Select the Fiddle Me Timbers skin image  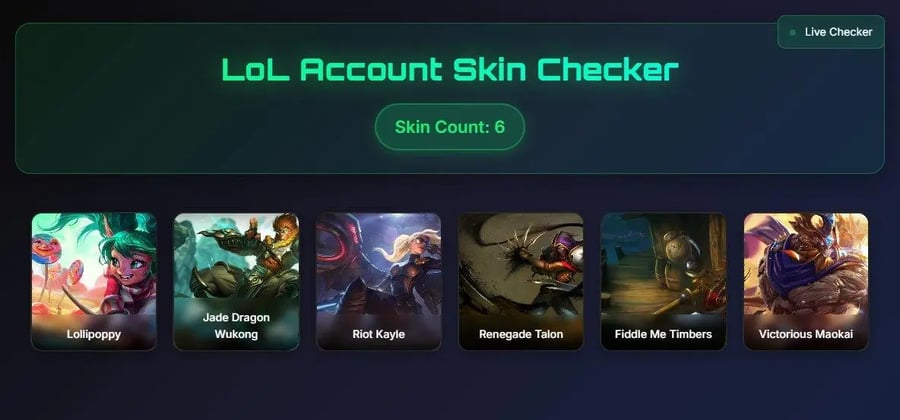click(x=663, y=281)
